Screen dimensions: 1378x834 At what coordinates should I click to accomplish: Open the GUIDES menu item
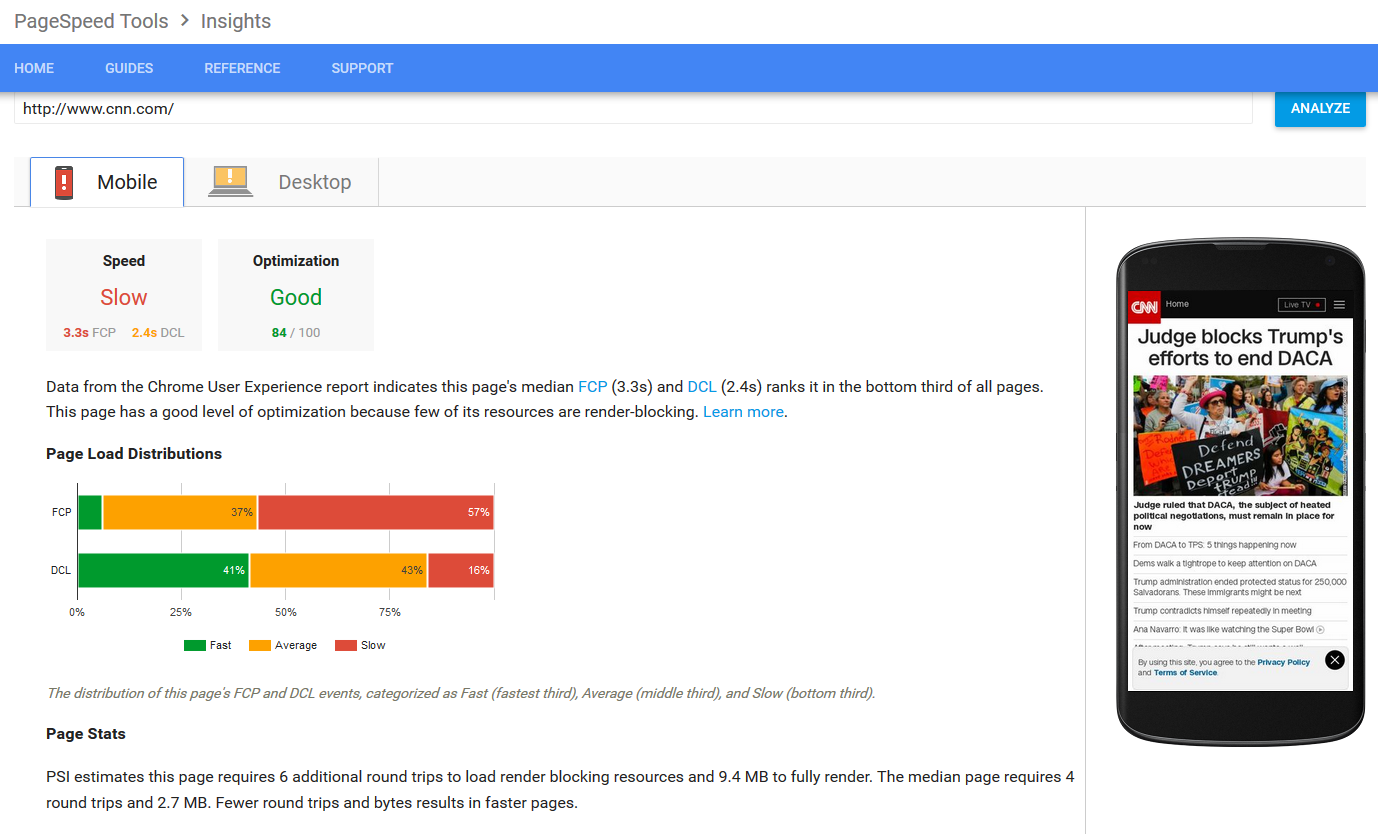coord(129,68)
